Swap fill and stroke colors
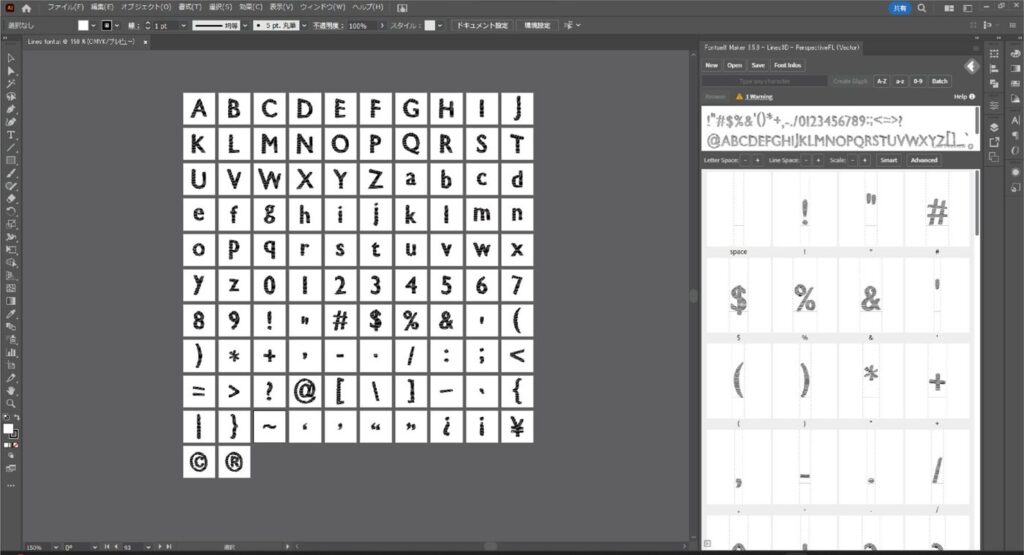1024x555 pixels. [x=16, y=417]
